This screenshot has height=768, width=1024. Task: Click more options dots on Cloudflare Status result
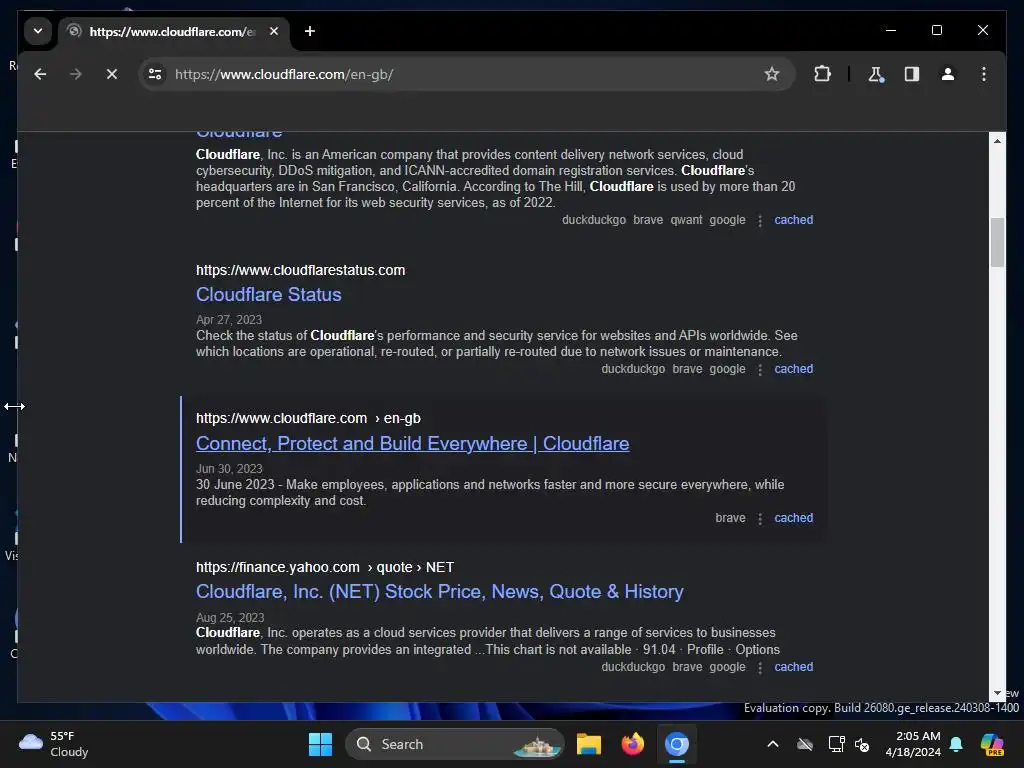tap(760, 370)
